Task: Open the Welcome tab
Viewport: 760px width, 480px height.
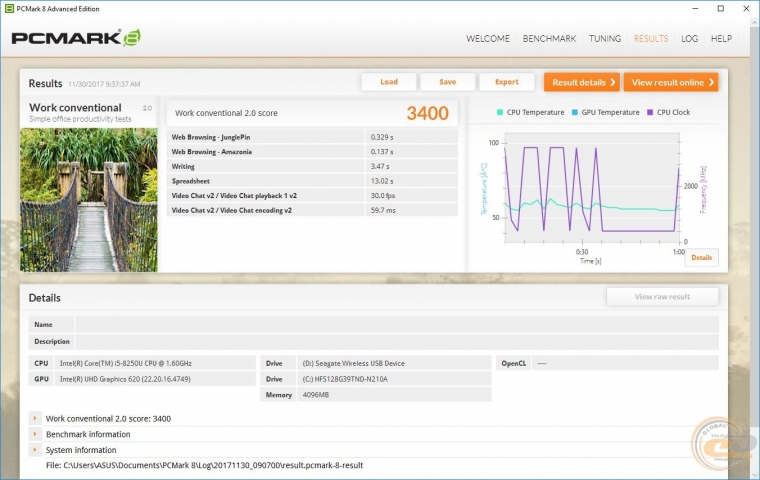Action: click(489, 39)
